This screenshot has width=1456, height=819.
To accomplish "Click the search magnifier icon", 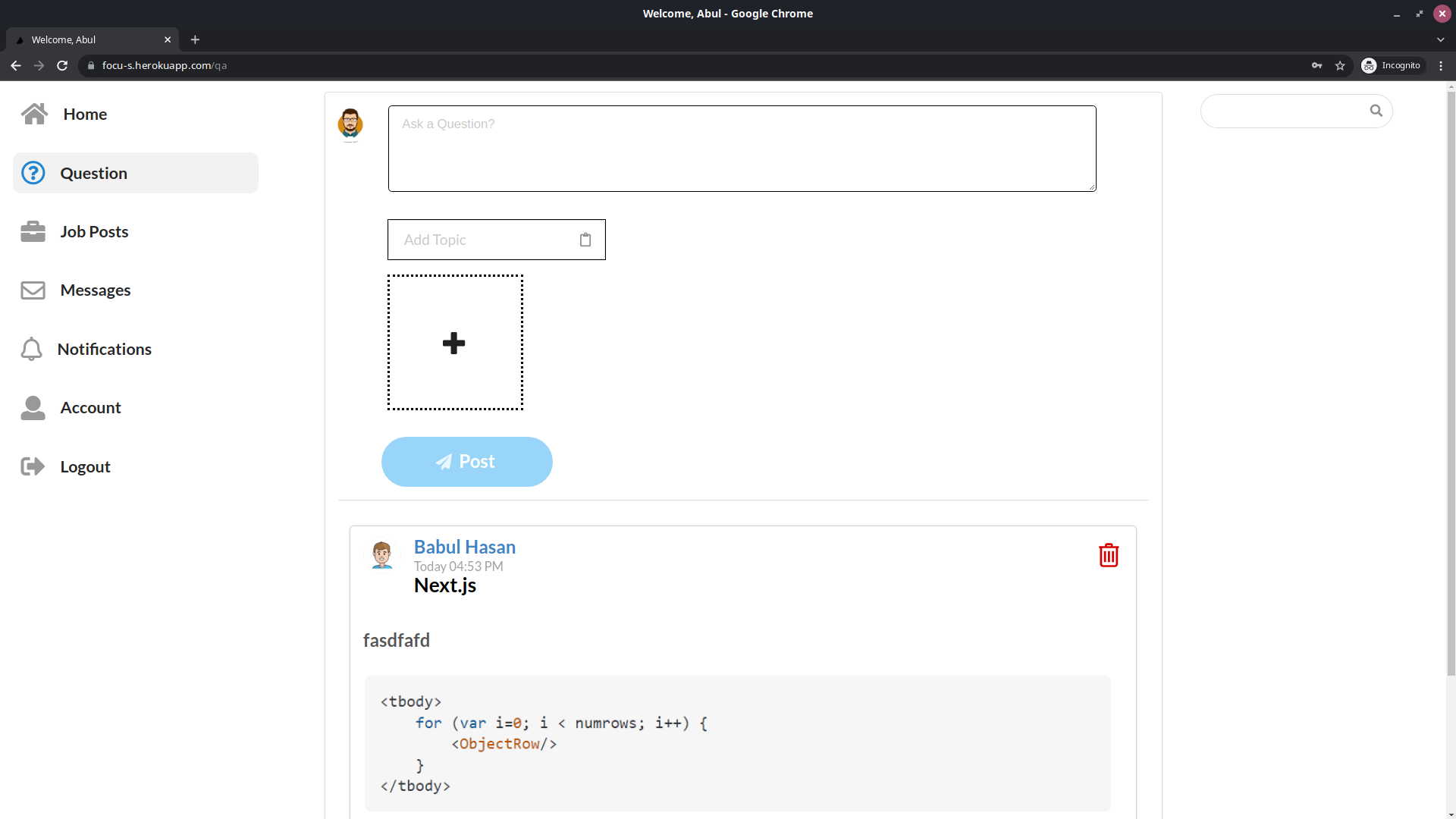I will (1376, 111).
